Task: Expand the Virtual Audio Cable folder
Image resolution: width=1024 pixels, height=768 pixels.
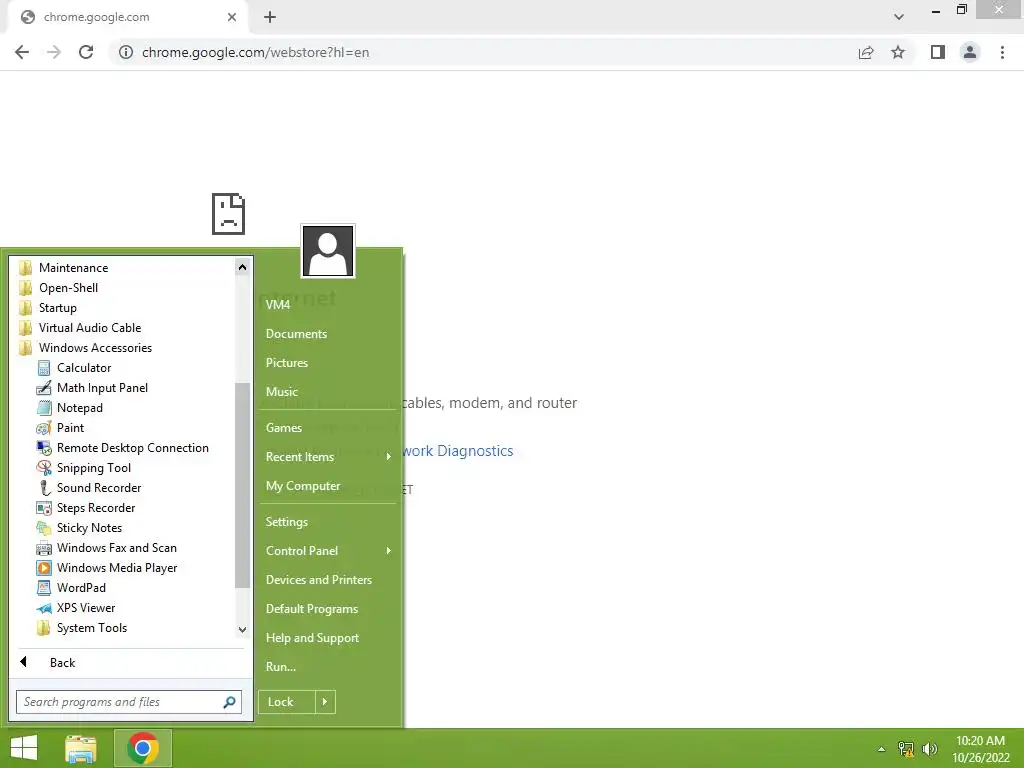Action: (80, 328)
